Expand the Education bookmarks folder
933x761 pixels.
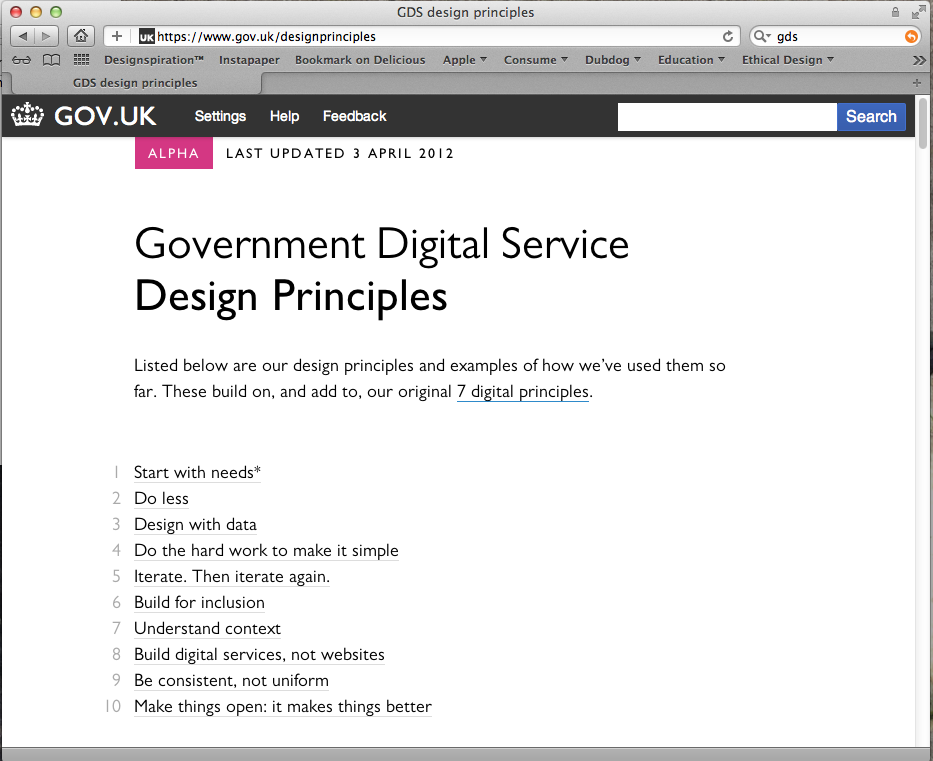691,60
